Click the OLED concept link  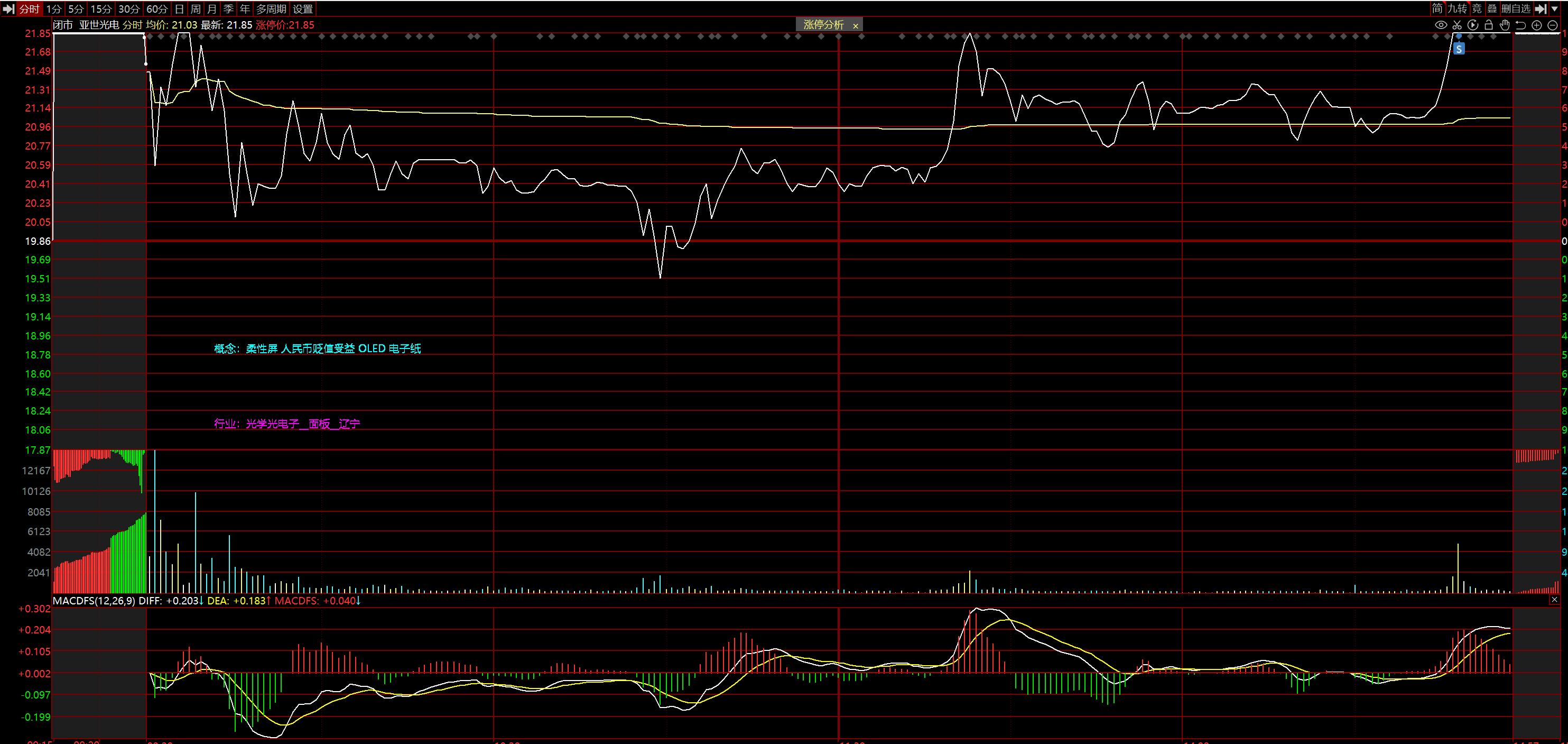(372, 349)
